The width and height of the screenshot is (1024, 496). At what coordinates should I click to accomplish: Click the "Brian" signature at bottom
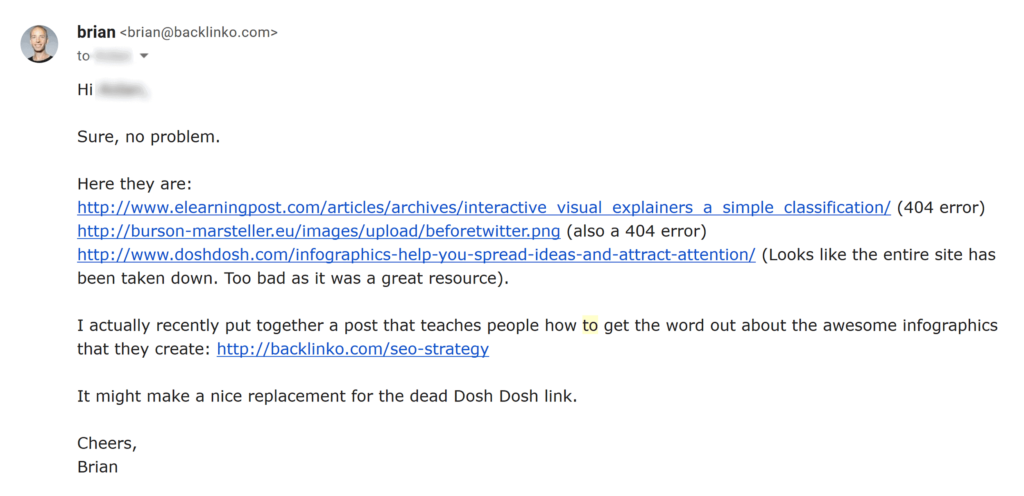point(97,466)
